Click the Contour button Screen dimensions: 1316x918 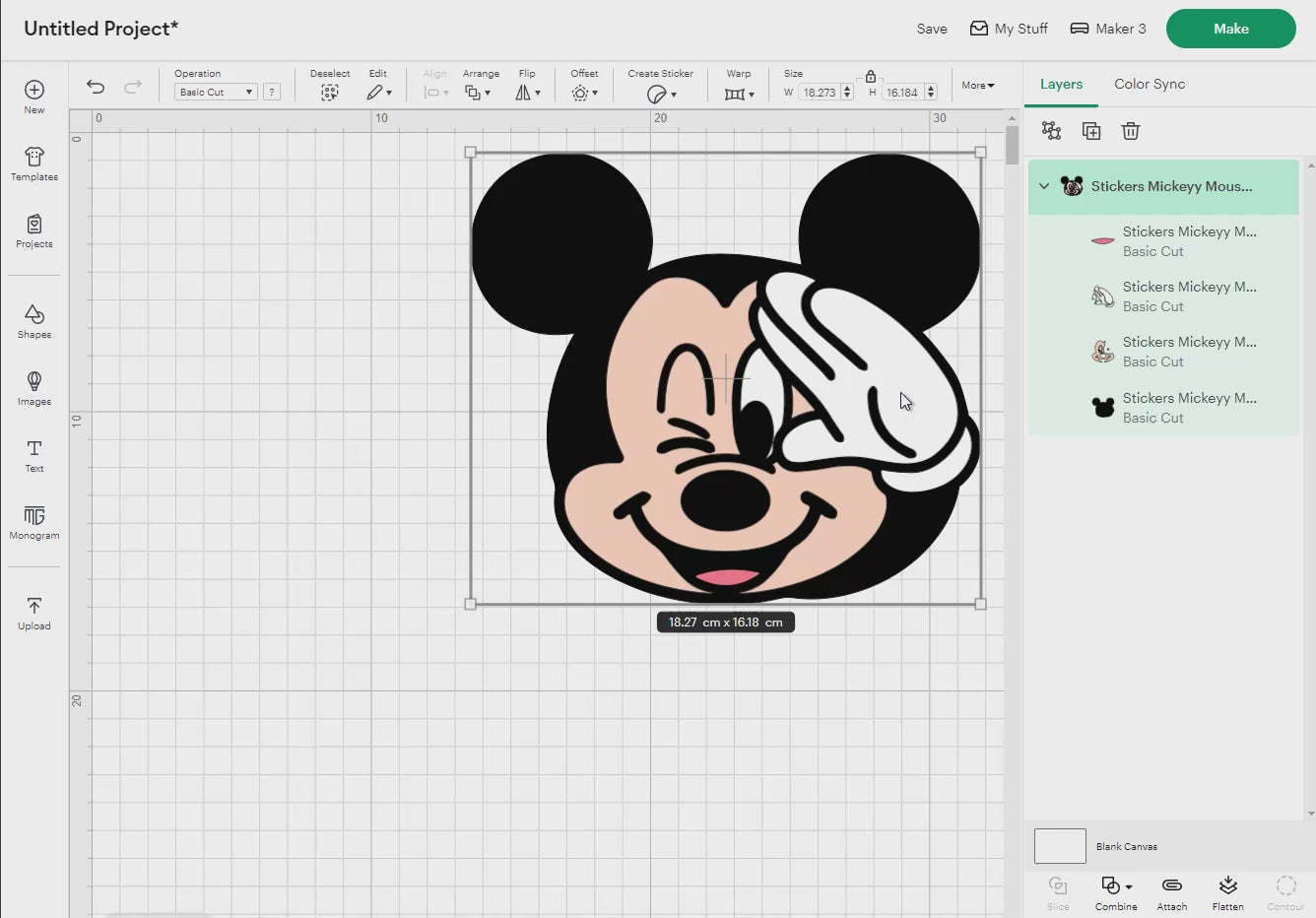[x=1285, y=892]
